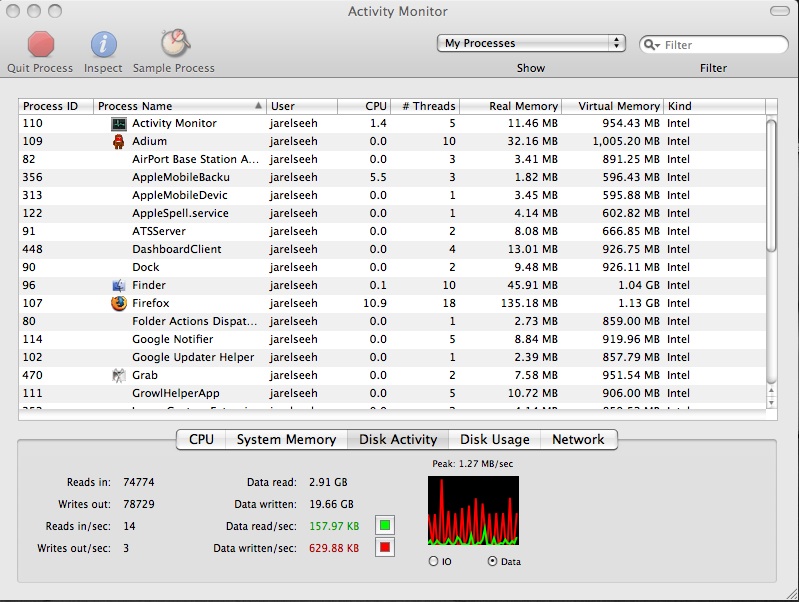Sort by Real Memory column header
Screen dimensions: 799x602
tap(511, 106)
